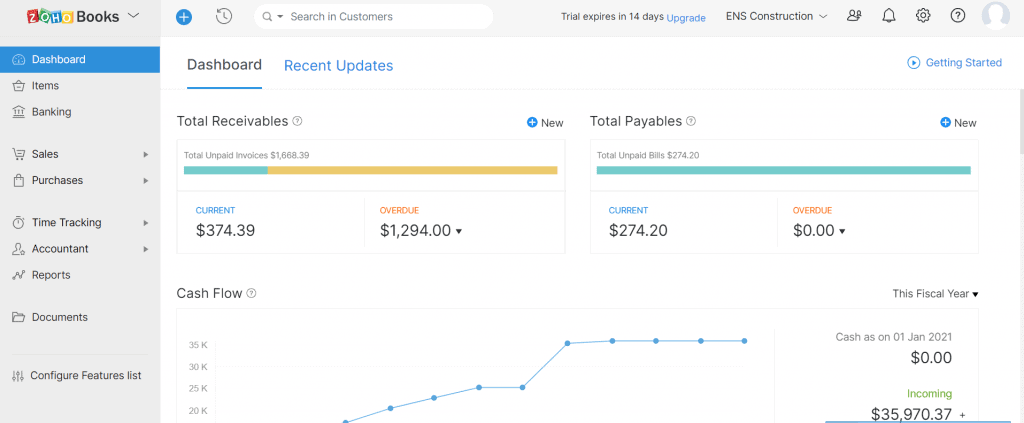
Task: Click New next to Total Payables
Action: tap(958, 123)
